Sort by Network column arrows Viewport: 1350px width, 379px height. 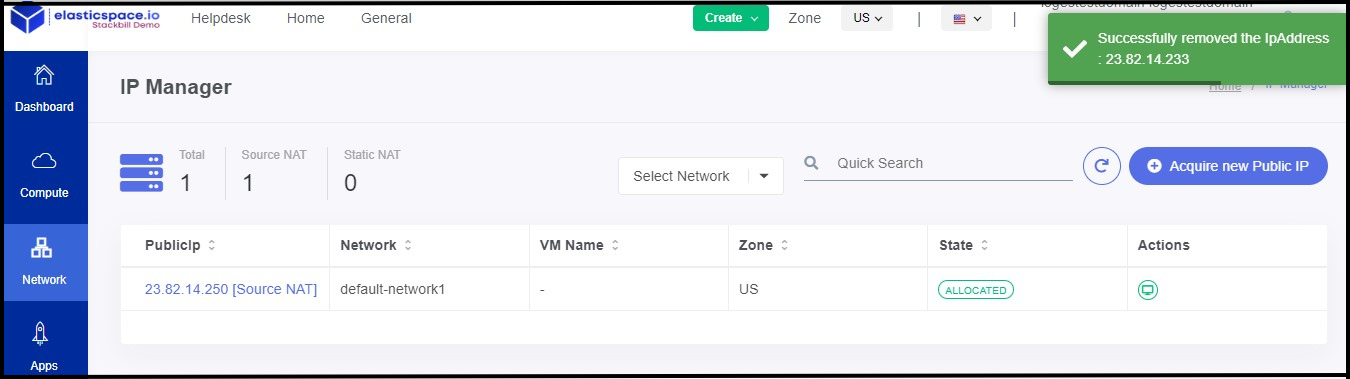click(x=408, y=245)
